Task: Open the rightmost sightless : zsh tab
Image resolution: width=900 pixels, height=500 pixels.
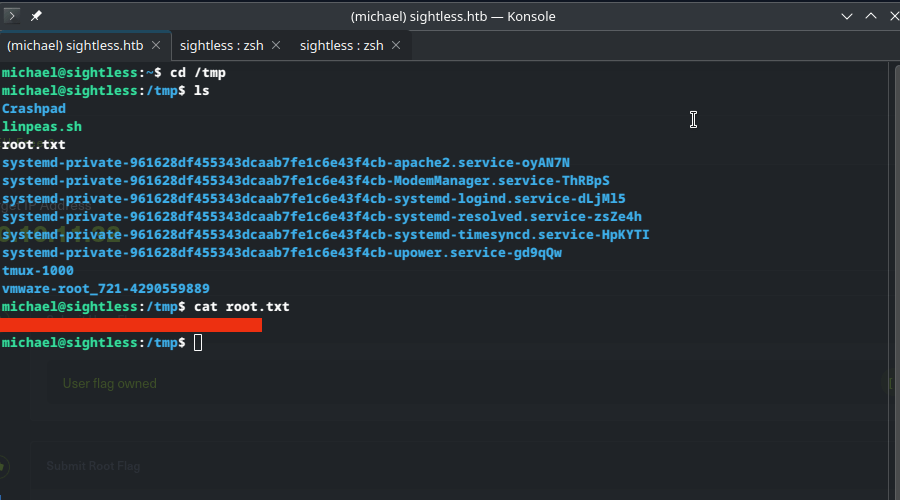Action: click(341, 45)
